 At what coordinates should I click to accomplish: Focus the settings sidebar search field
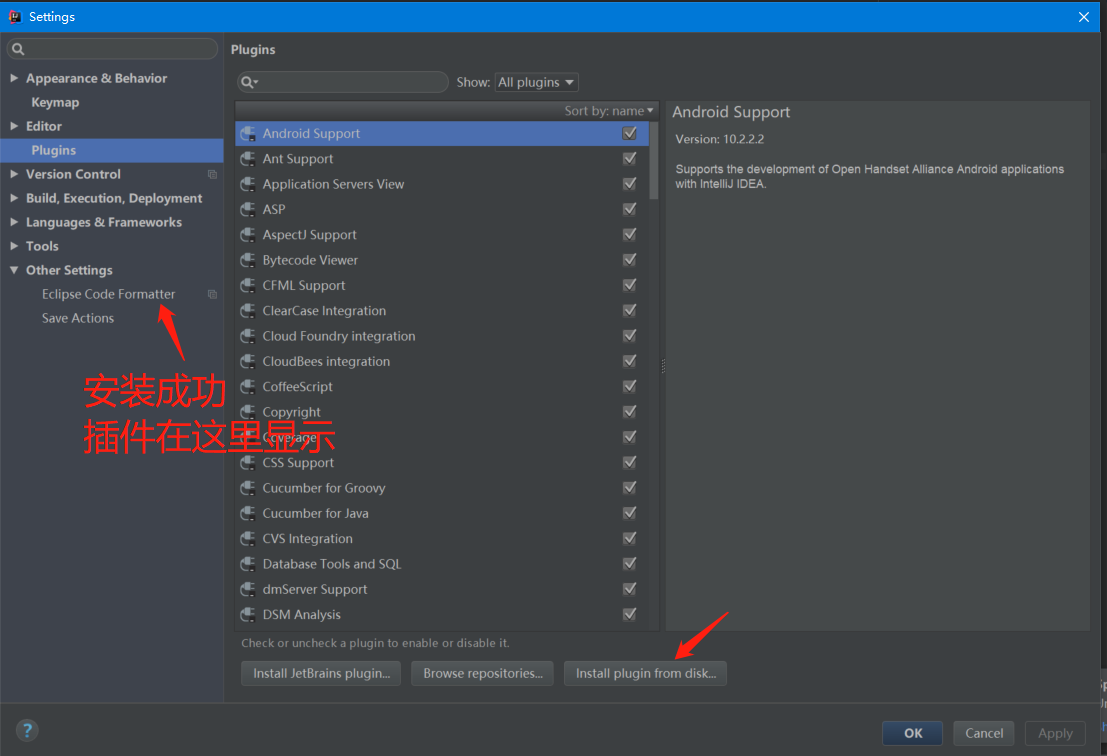click(112, 49)
